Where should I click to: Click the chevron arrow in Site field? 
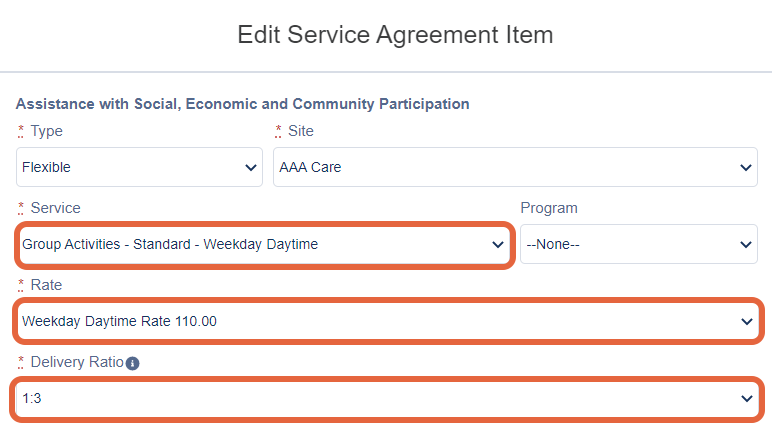pyautogui.click(x=745, y=167)
